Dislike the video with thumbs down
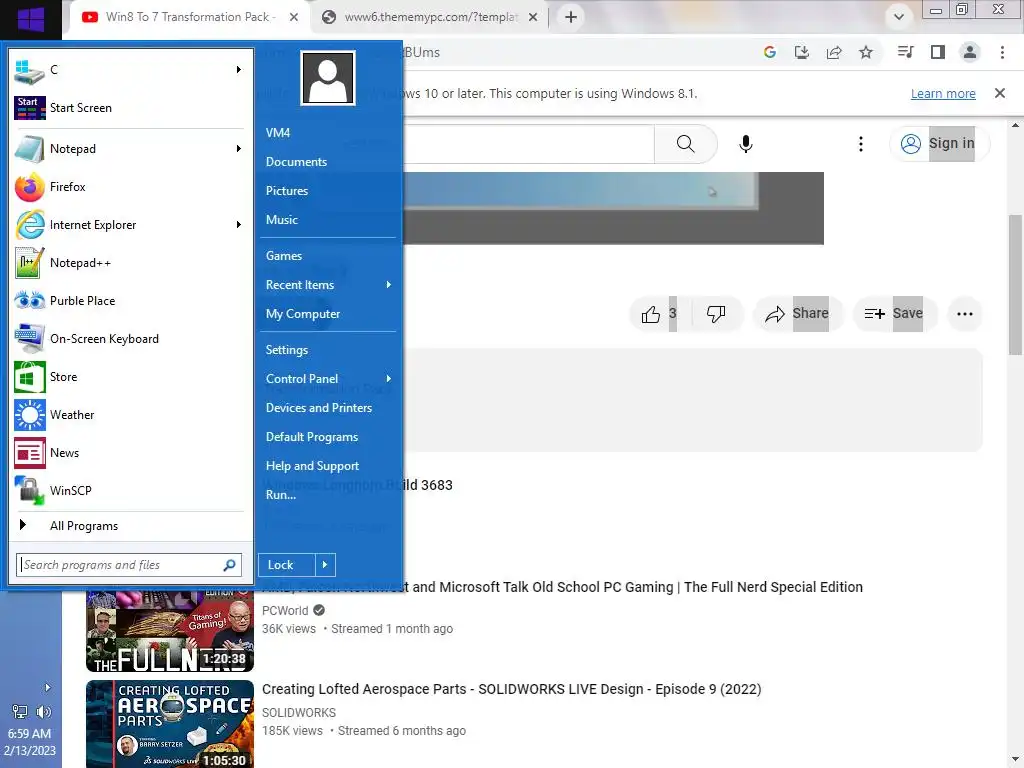 click(716, 314)
